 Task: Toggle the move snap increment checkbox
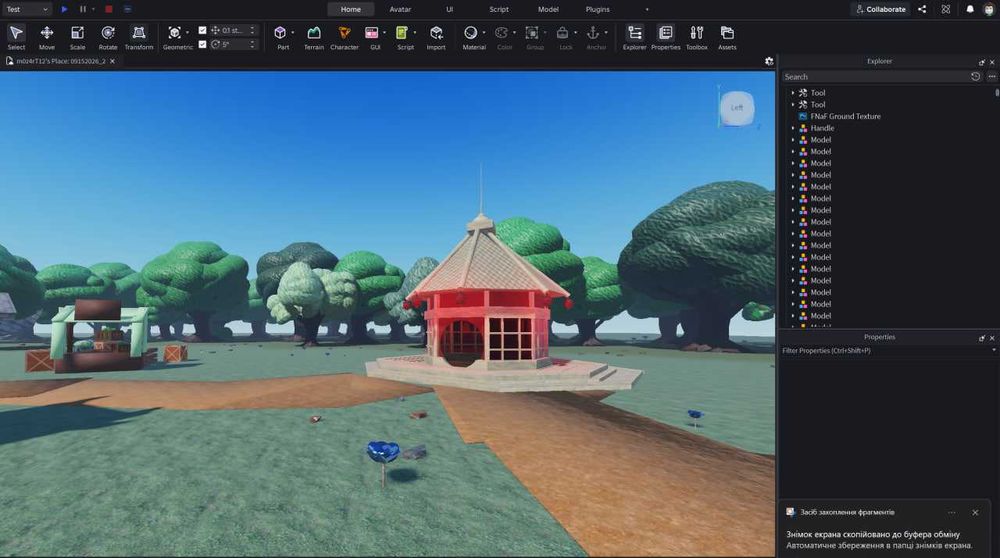tap(202, 30)
